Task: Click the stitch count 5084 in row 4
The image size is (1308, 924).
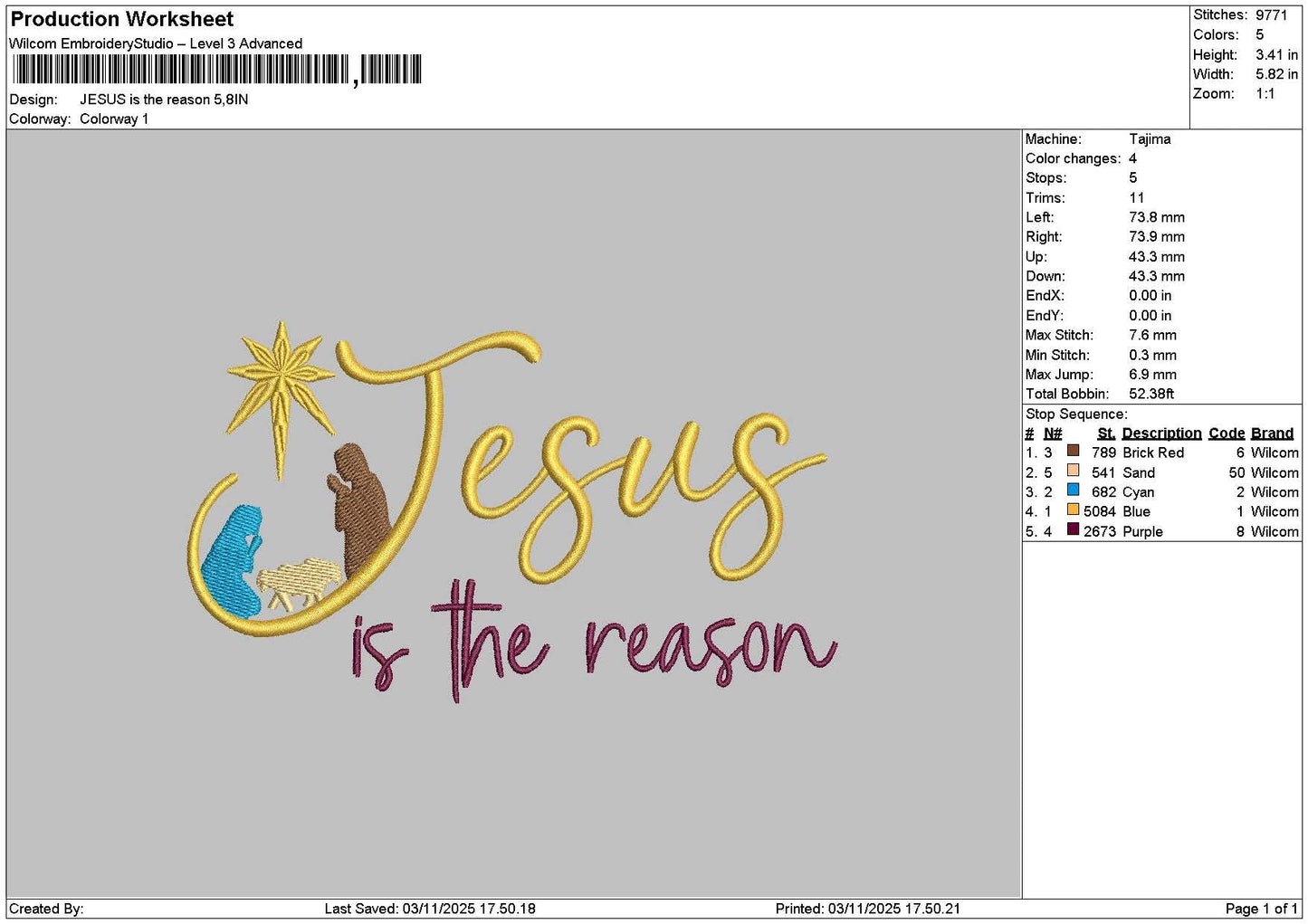Action: (1100, 511)
